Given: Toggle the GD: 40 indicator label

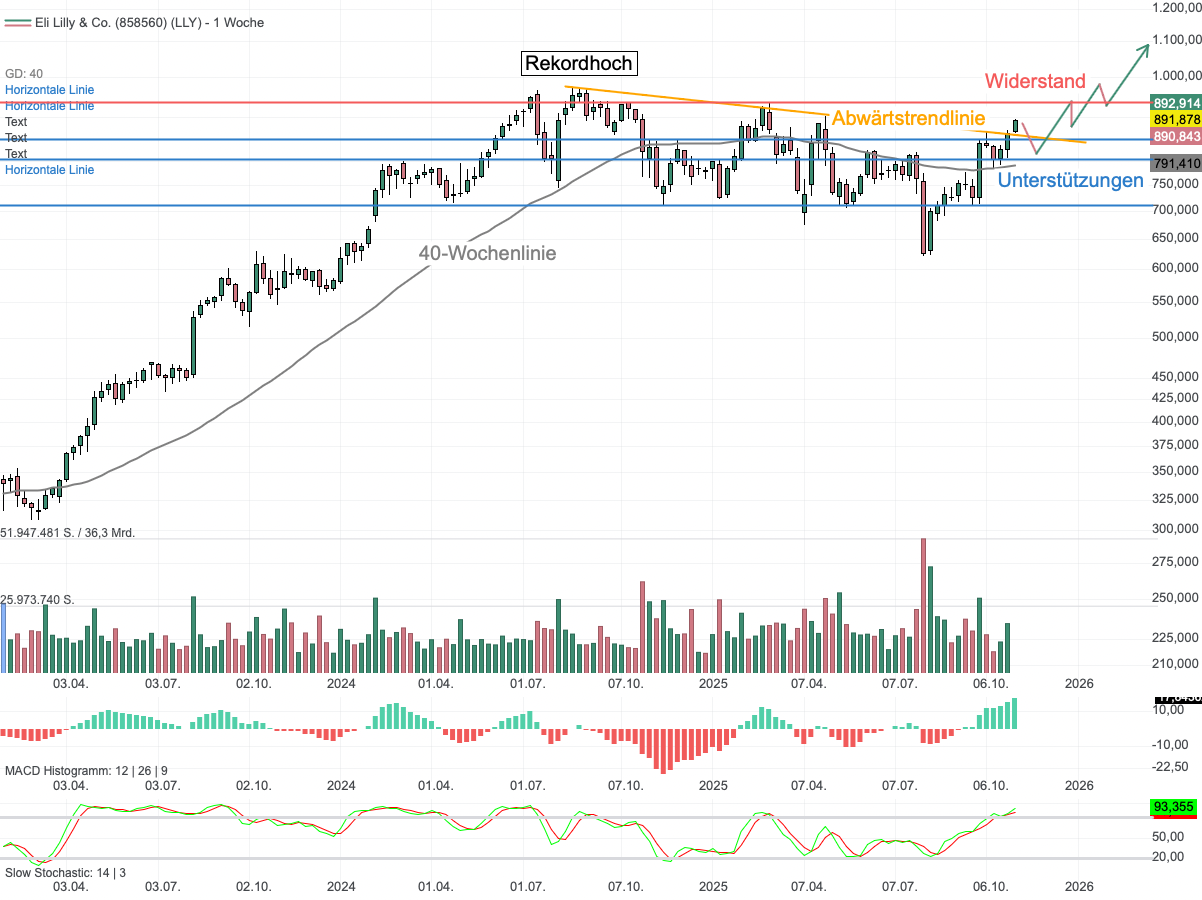Looking at the screenshot, I should (x=24, y=74).
